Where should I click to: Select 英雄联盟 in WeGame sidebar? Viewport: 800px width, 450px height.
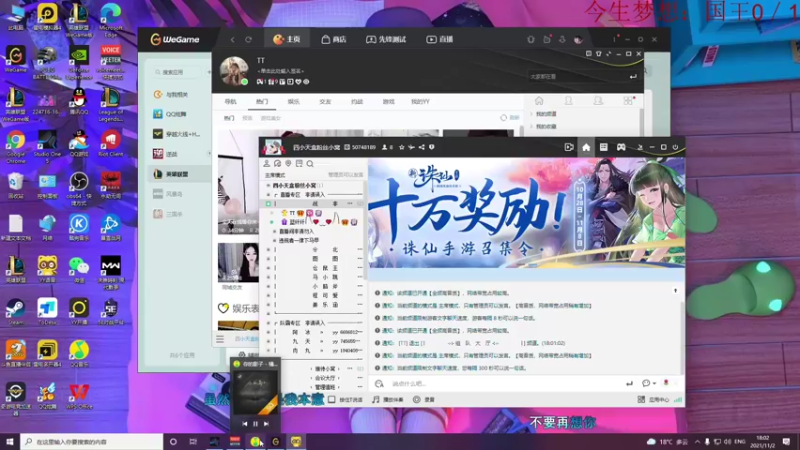(x=179, y=174)
